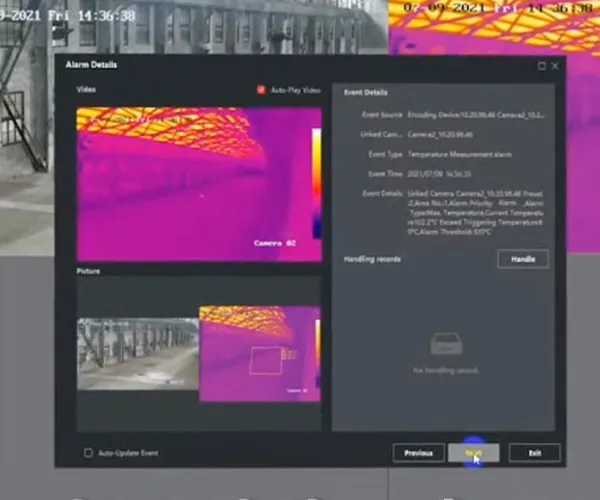Open the optical warehouse snapshot picture
Viewport: 600px width, 500px height.
click(137, 353)
